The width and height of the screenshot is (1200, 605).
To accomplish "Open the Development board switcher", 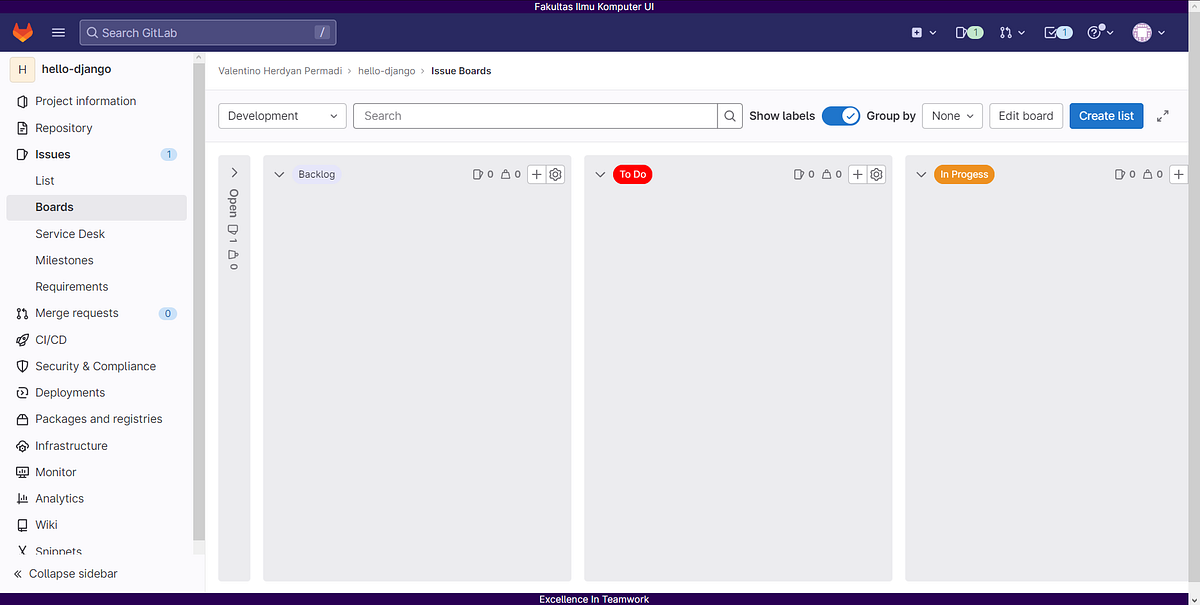I will 282,115.
